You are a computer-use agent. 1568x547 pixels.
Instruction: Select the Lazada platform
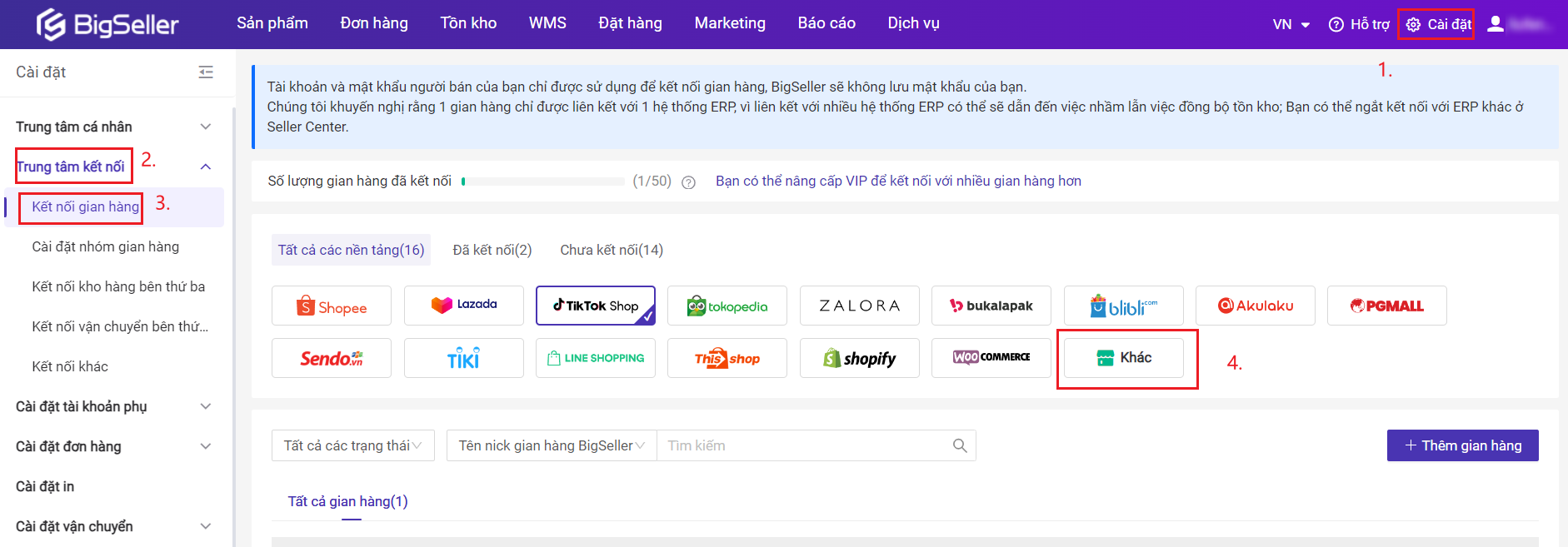(x=464, y=306)
